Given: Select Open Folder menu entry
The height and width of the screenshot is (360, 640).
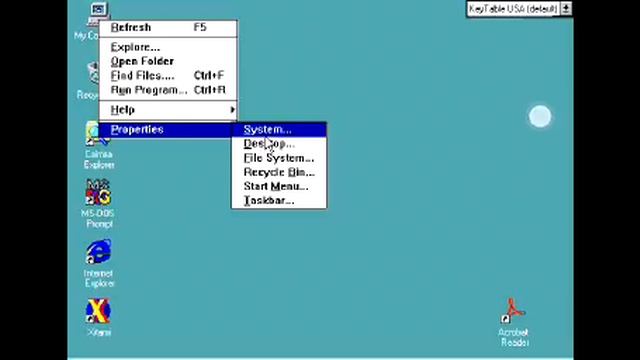Looking at the screenshot, I should click(x=168, y=61).
